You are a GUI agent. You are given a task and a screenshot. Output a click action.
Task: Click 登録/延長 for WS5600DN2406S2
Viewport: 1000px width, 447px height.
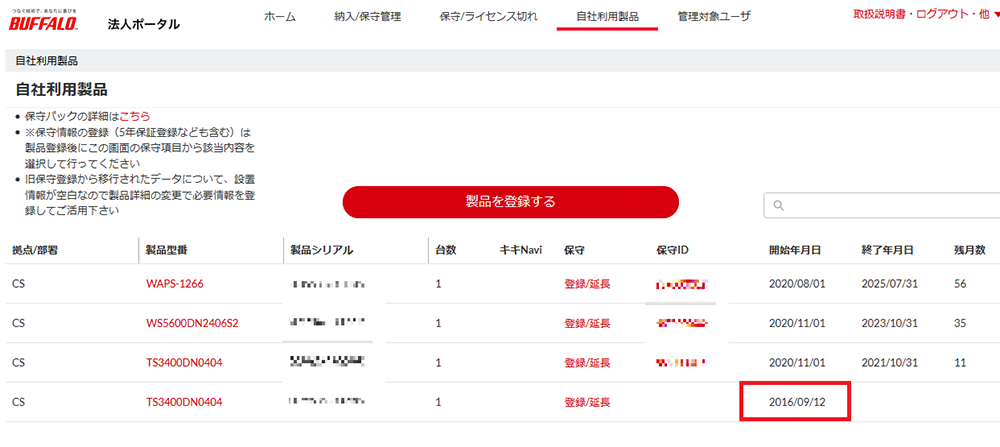point(587,323)
